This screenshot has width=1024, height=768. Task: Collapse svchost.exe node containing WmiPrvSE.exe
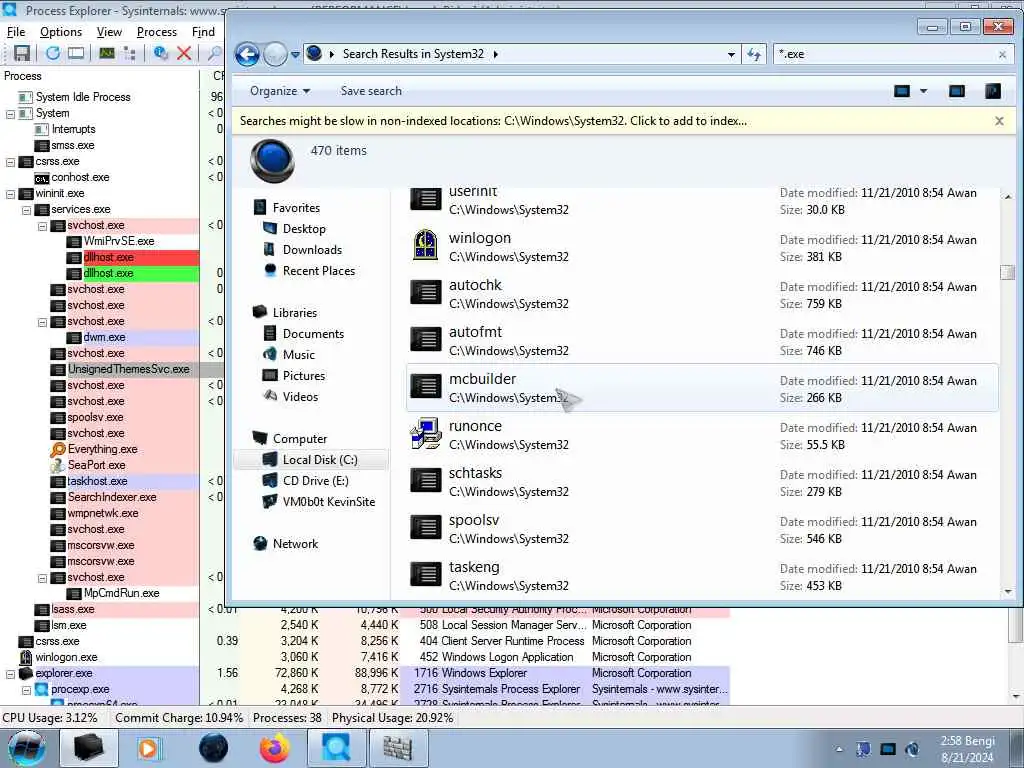point(42,226)
